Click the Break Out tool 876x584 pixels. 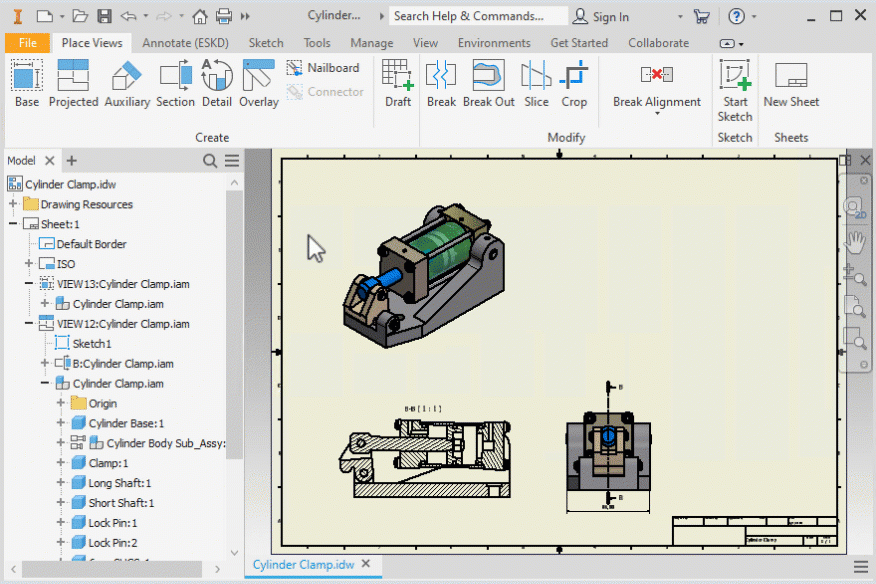coord(489,82)
